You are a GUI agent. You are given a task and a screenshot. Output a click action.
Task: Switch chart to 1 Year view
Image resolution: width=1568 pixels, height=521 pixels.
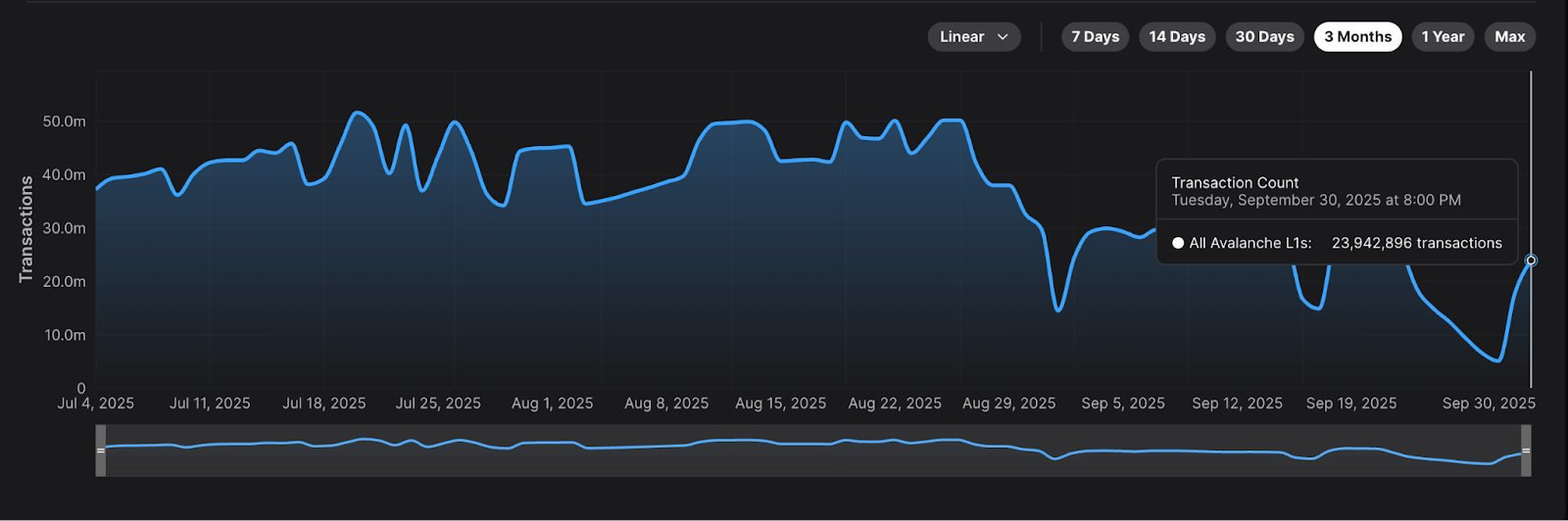coord(1443,37)
